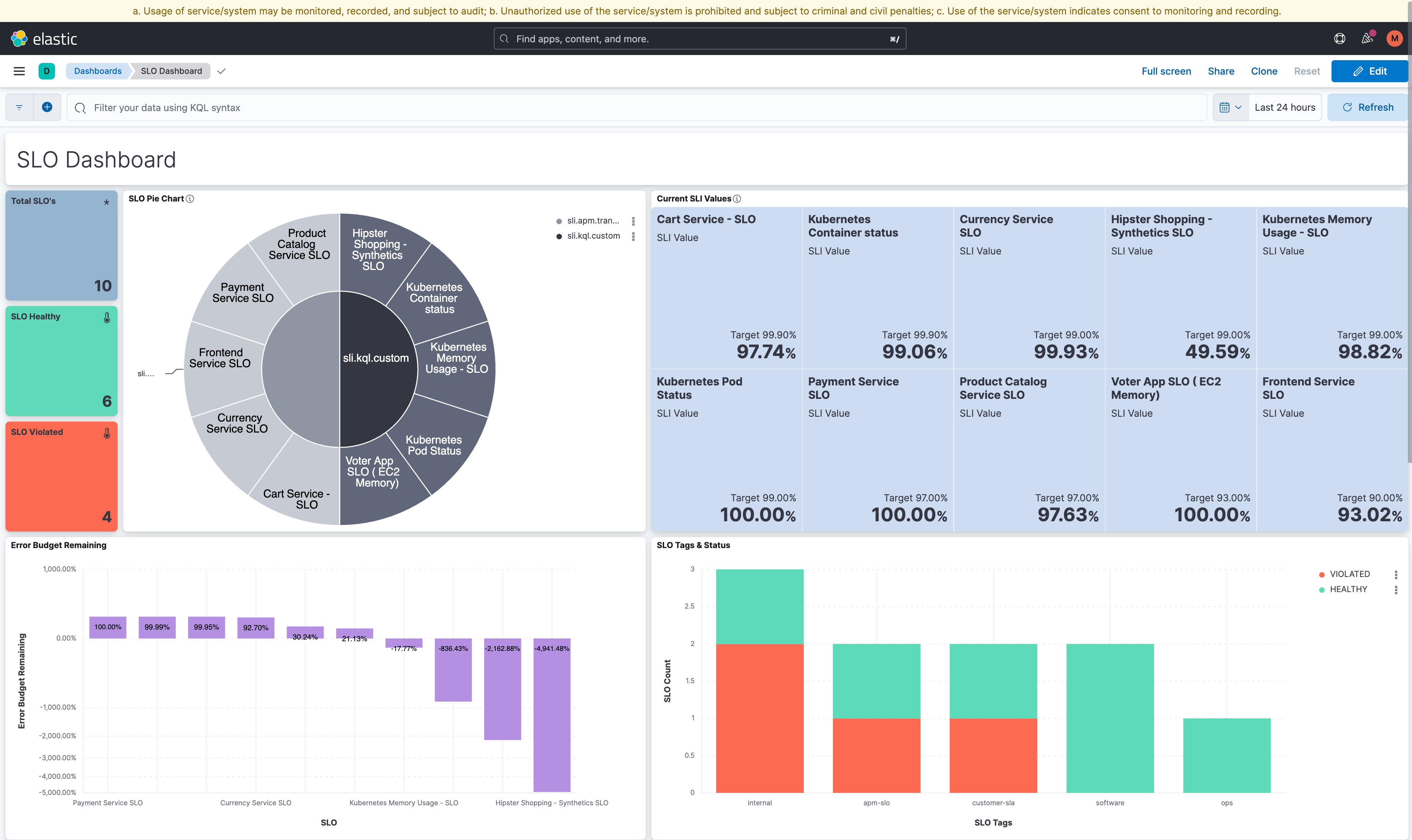Open VIOLATED legend options menu
The height and width of the screenshot is (840, 1412).
coord(1396,575)
